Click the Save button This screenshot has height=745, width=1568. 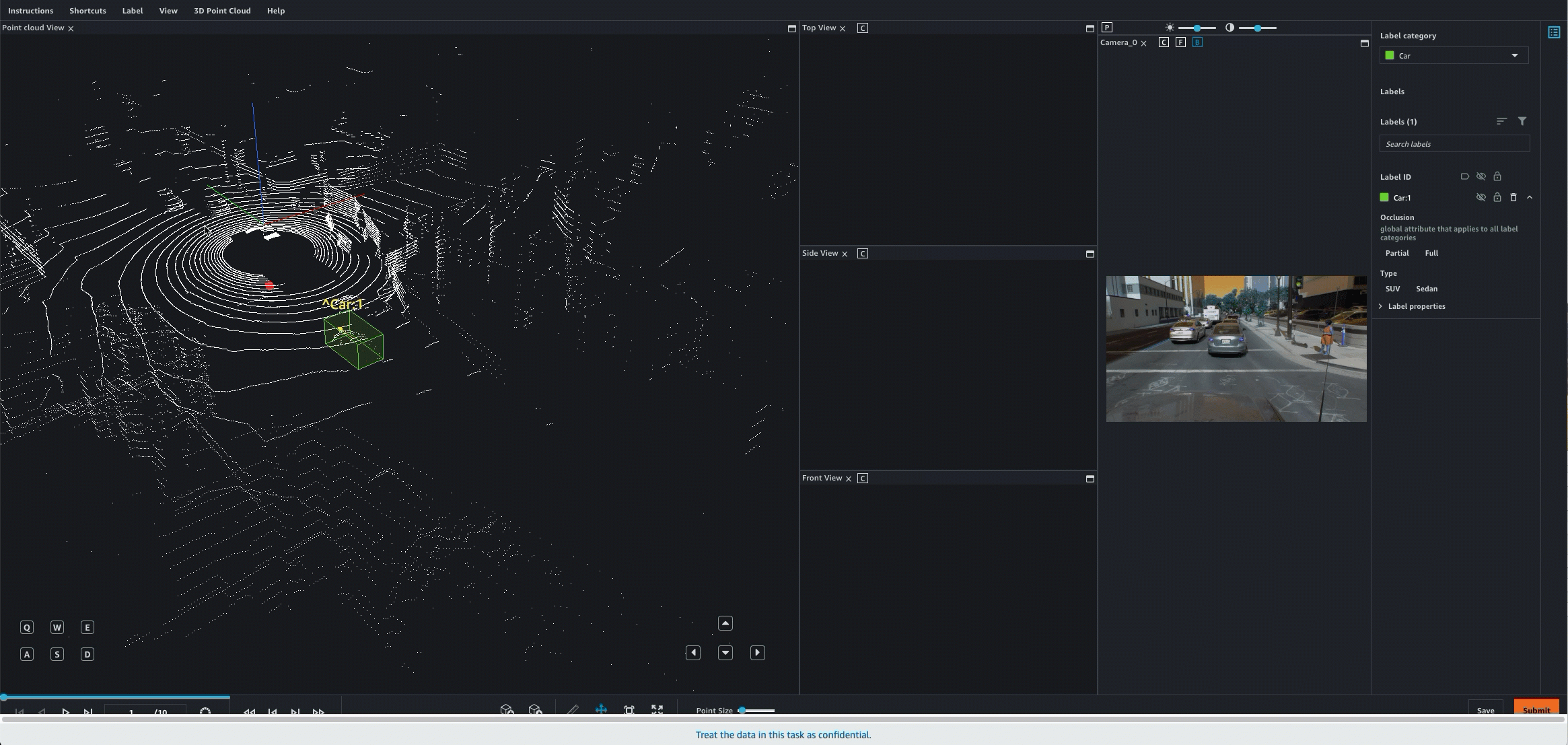coord(1486,711)
